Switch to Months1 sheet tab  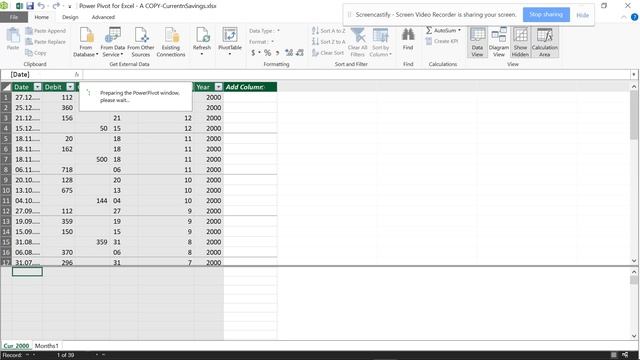47,346
